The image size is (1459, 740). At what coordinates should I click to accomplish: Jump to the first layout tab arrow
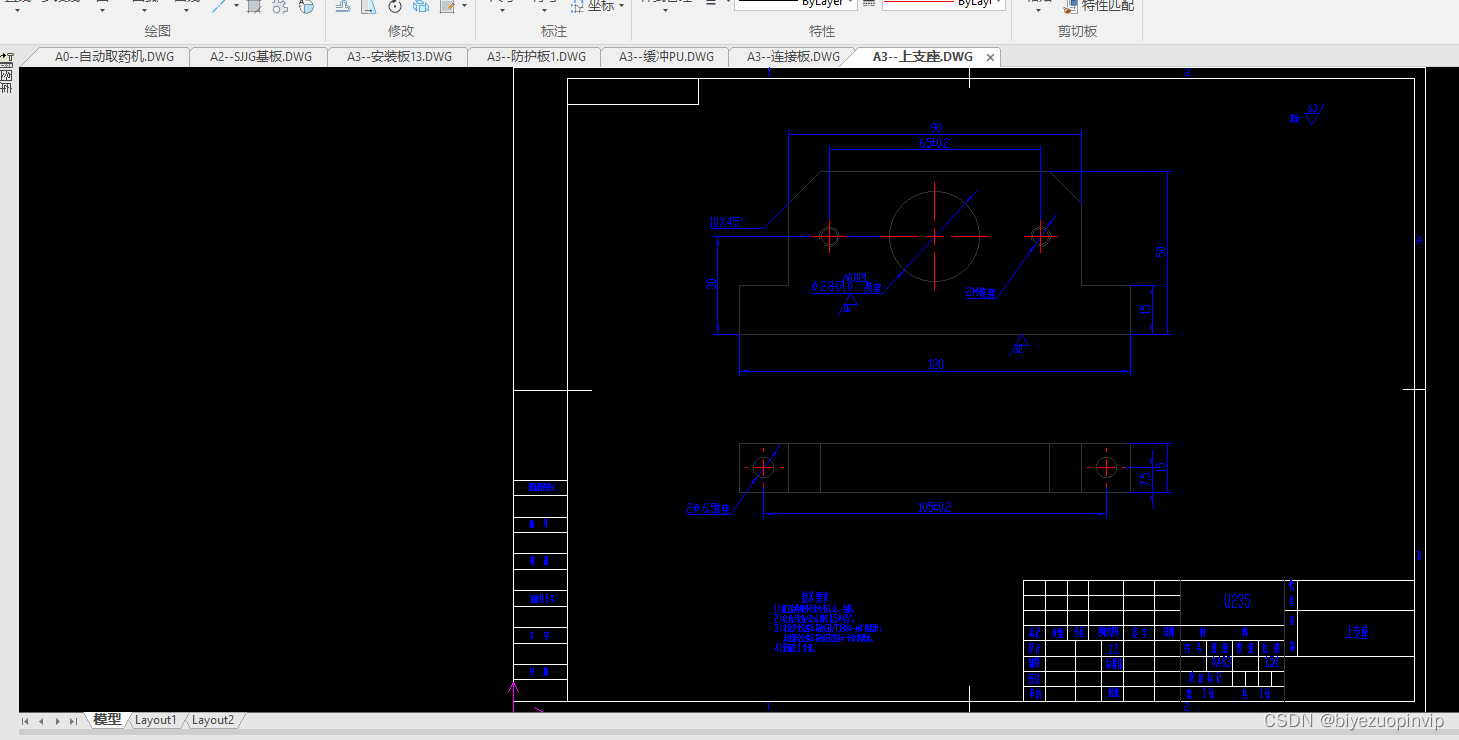click(x=25, y=721)
